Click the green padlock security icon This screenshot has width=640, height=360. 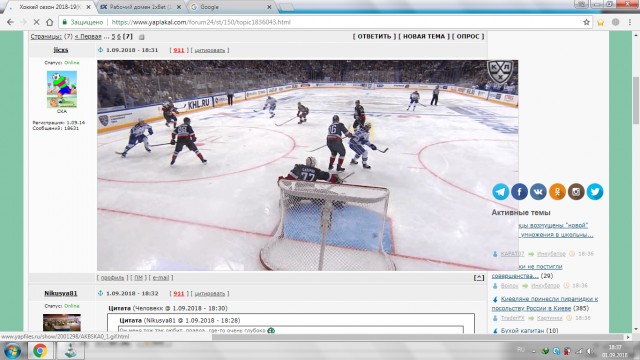[64, 22]
